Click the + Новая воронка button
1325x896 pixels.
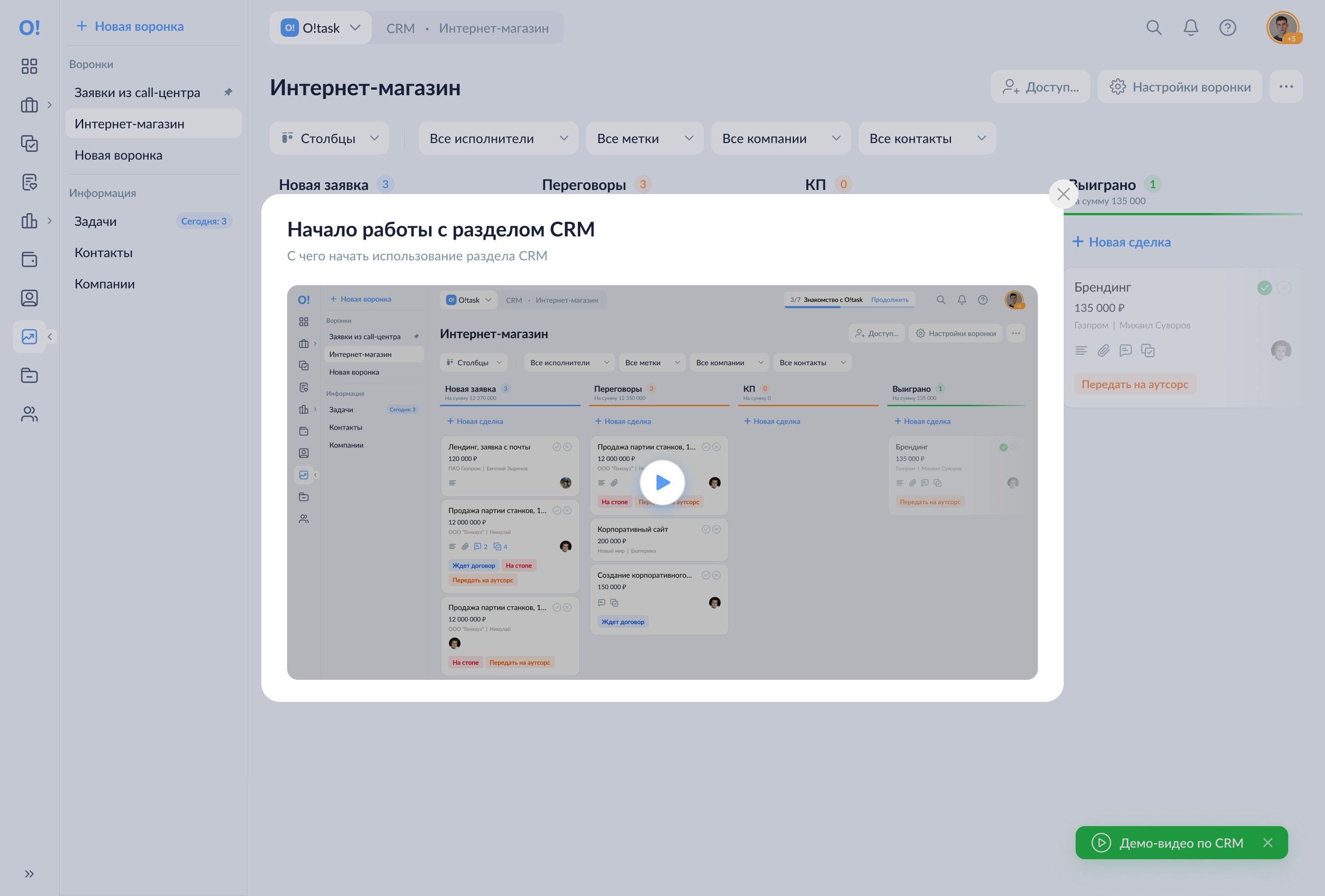tap(130, 26)
